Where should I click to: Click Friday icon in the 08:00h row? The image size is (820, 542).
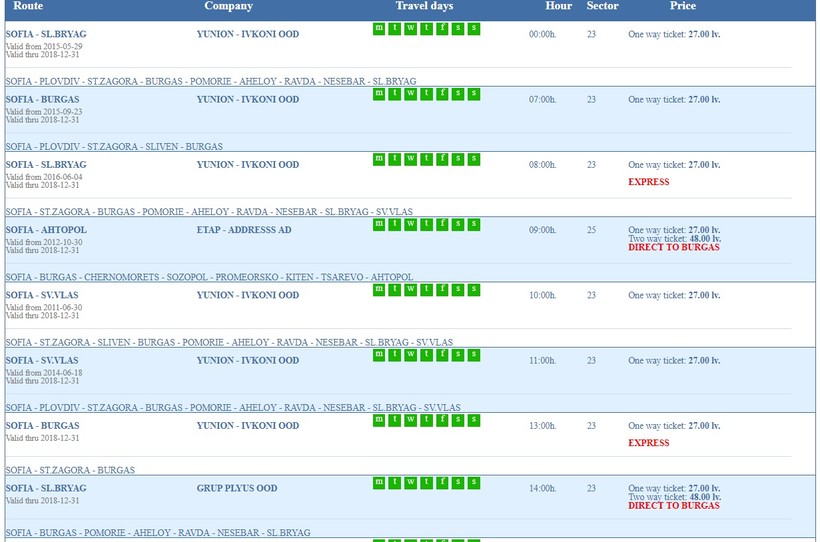click(442, 159)
